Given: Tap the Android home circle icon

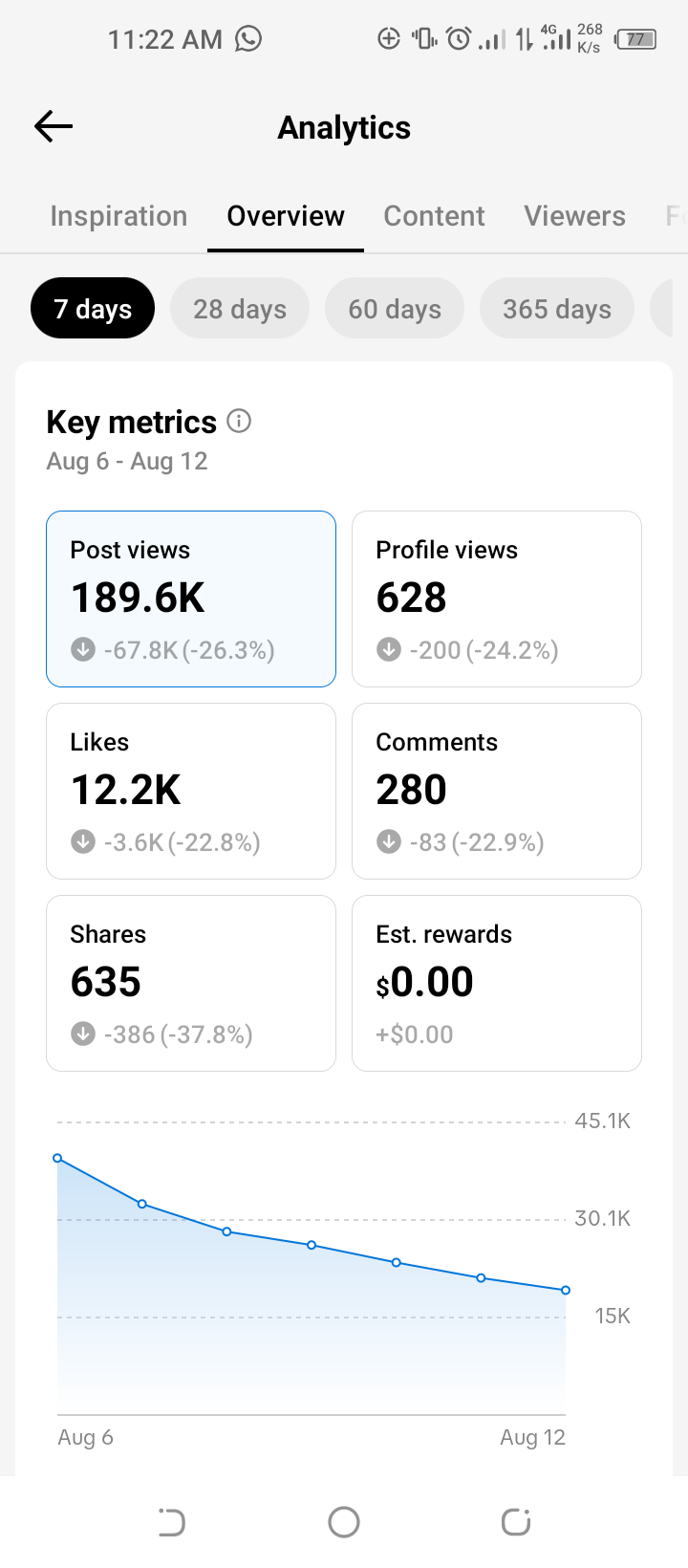Looking at the screenshot, I should coord(344,1522).
